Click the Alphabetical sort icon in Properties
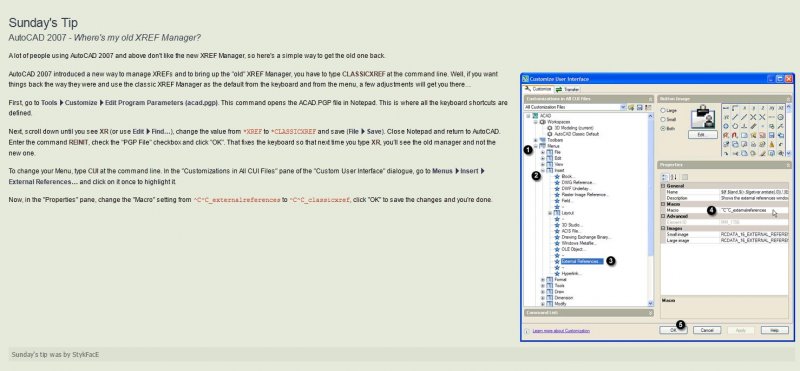The height and width of the screenshot is (371, 800). coord(673,177)
